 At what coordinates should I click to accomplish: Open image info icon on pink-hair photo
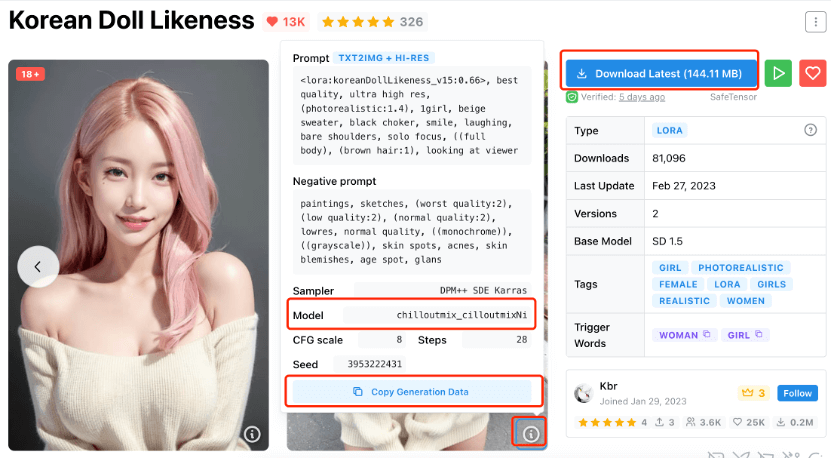[252, 434]
